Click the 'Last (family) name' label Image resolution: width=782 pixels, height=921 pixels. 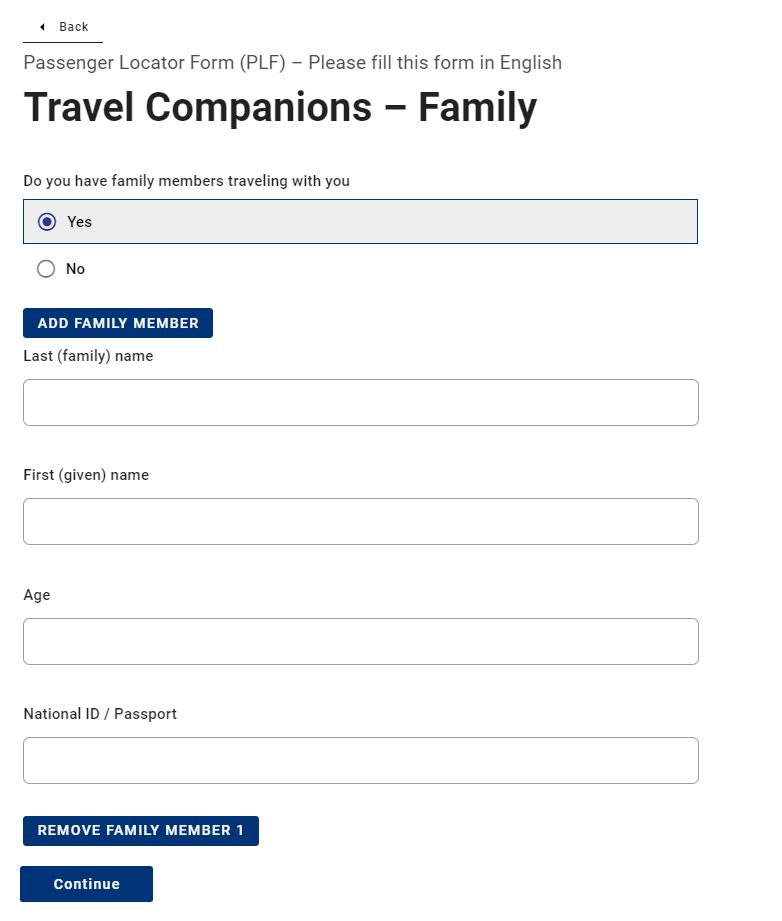click(88, 356)
